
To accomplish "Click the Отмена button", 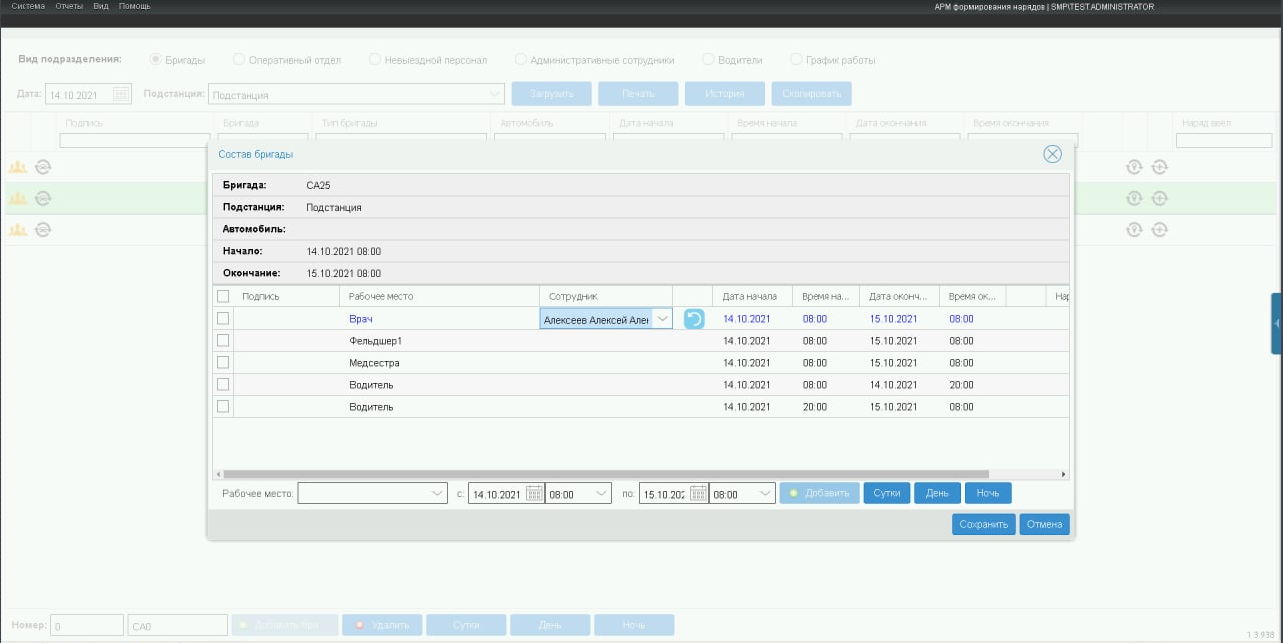I will tap(1044, 524).
